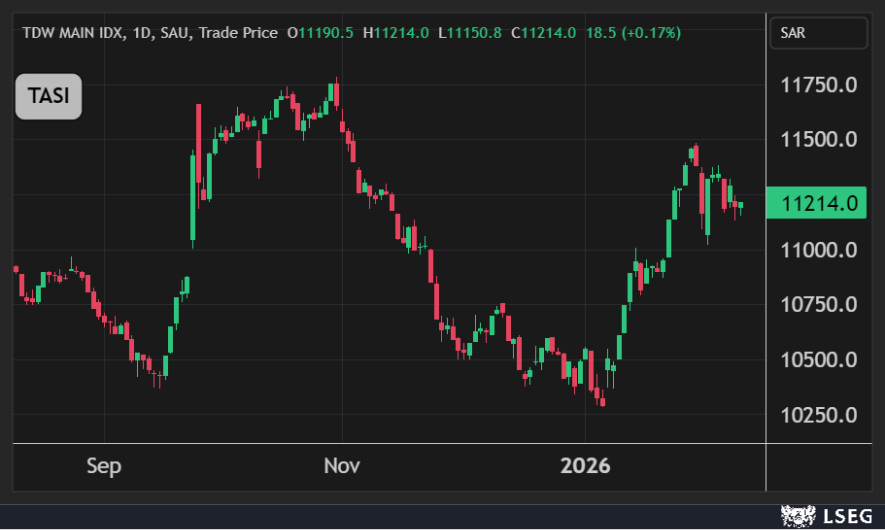Image resolution: width=885 pixels, height=530 pixels.
Task: Click the 10250.0 price axis label
Action: coord(818,415)
